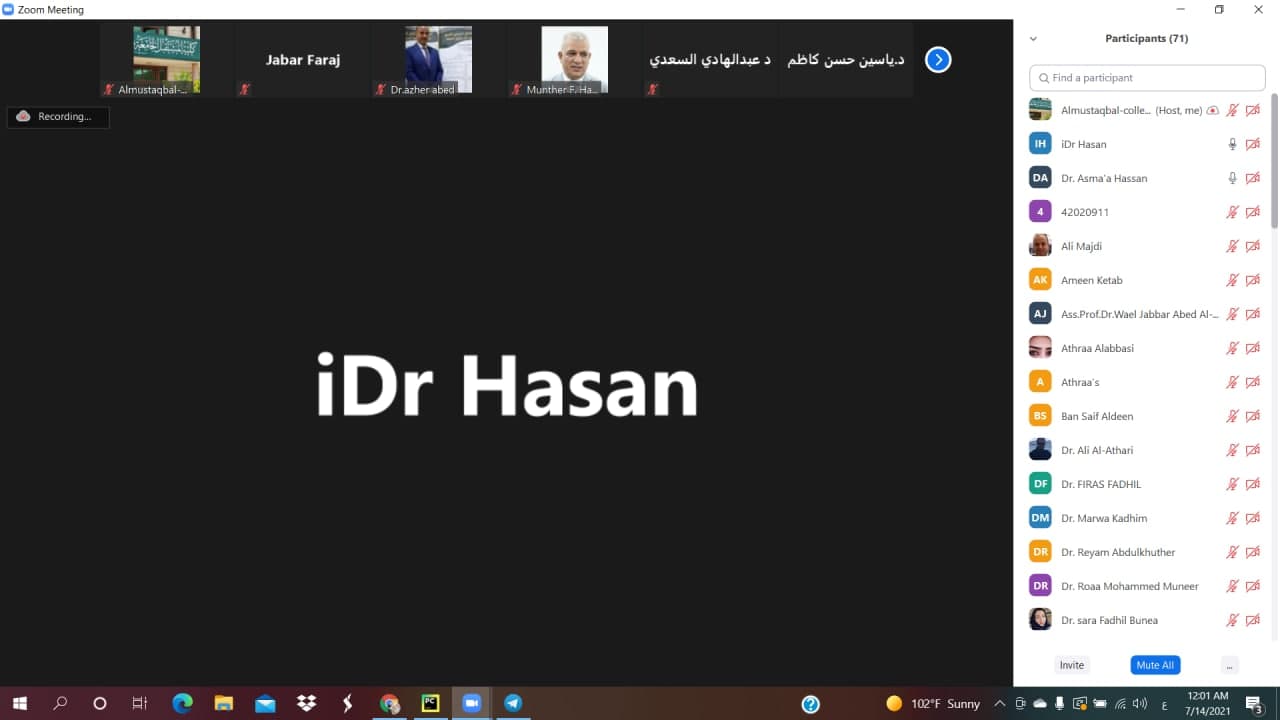Screen dimensions: 1280x720
Task: Toggle Athraa Alabbasi's muted microphone icon
Action: (1233, 348)
